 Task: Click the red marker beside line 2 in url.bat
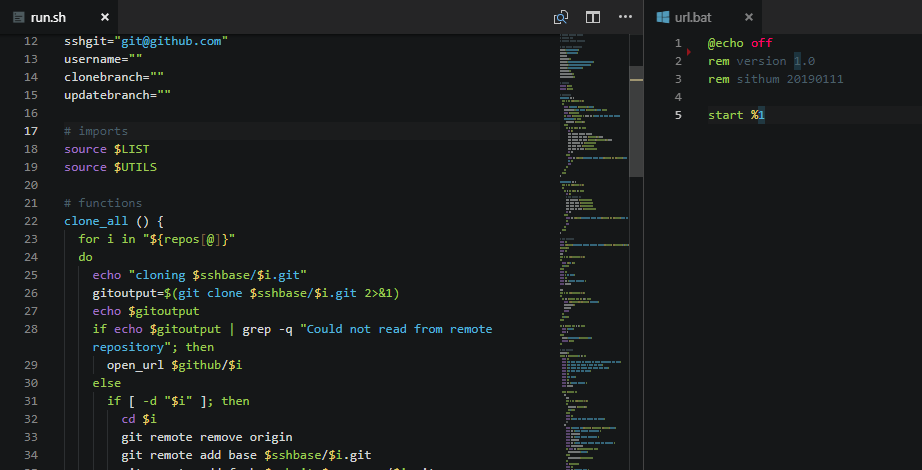point(689,52)
